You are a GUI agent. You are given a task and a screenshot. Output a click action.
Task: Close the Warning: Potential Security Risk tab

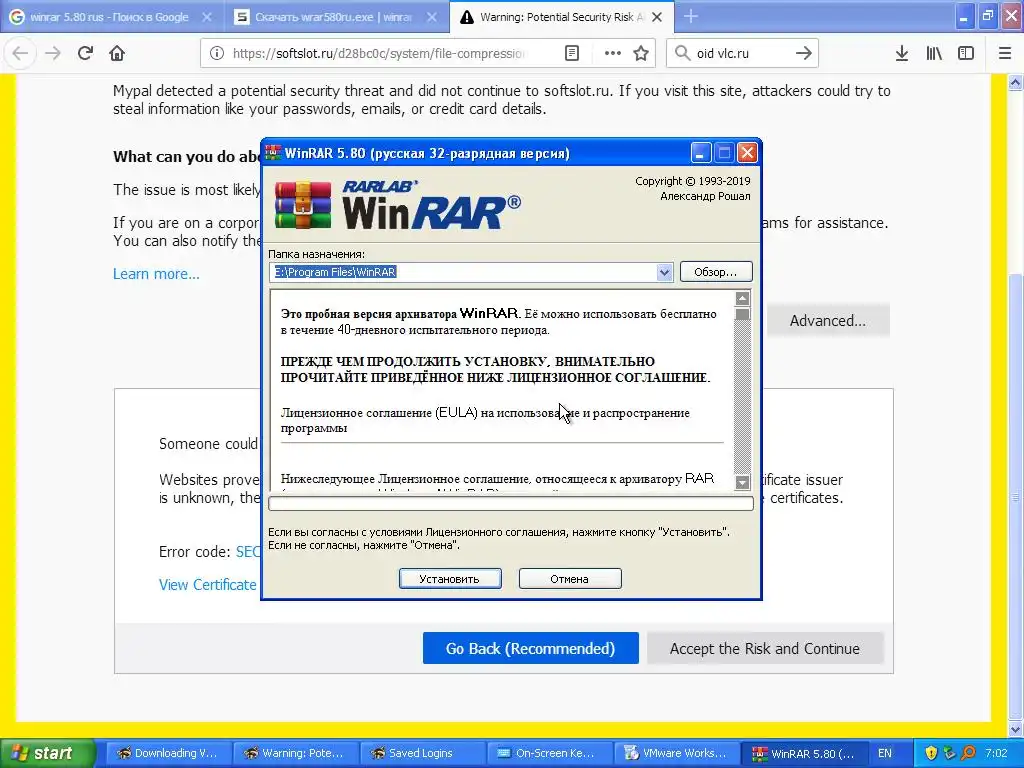[x=657, y=18]
